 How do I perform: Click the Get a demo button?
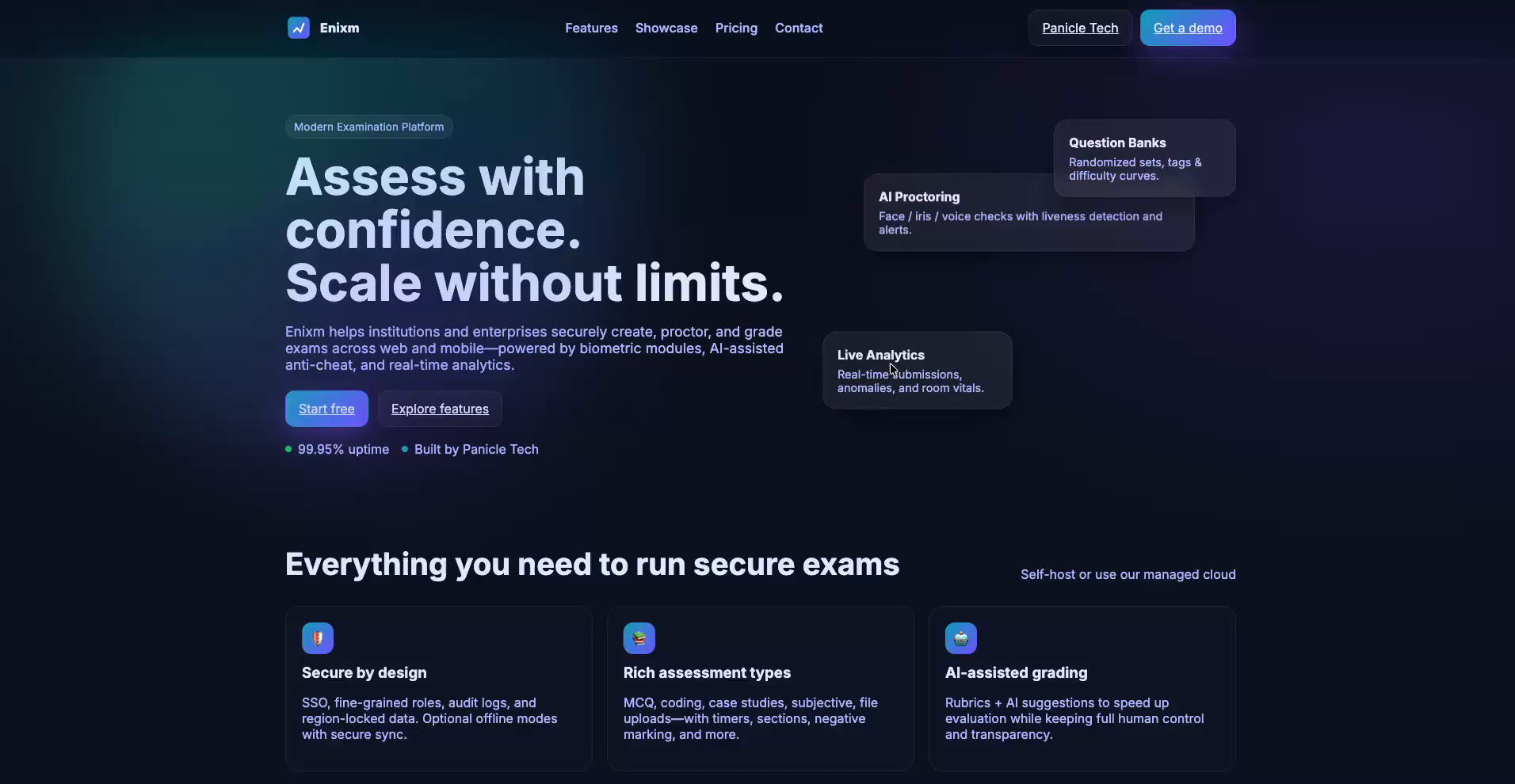[x=1187, y=28]
